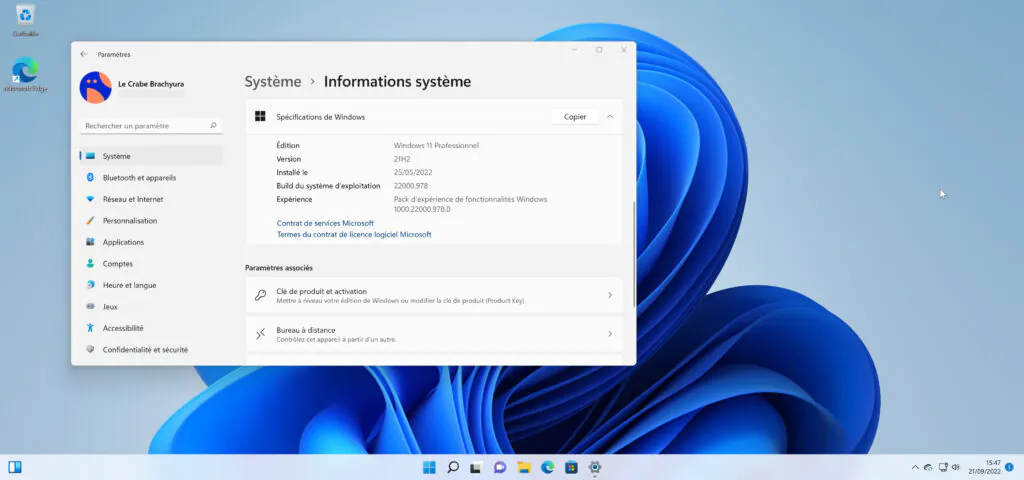Image resolution: width=1024 pixels, height=480 pixels.
Task: Click the Paramètres associés heading
Action: click(279, 268)
